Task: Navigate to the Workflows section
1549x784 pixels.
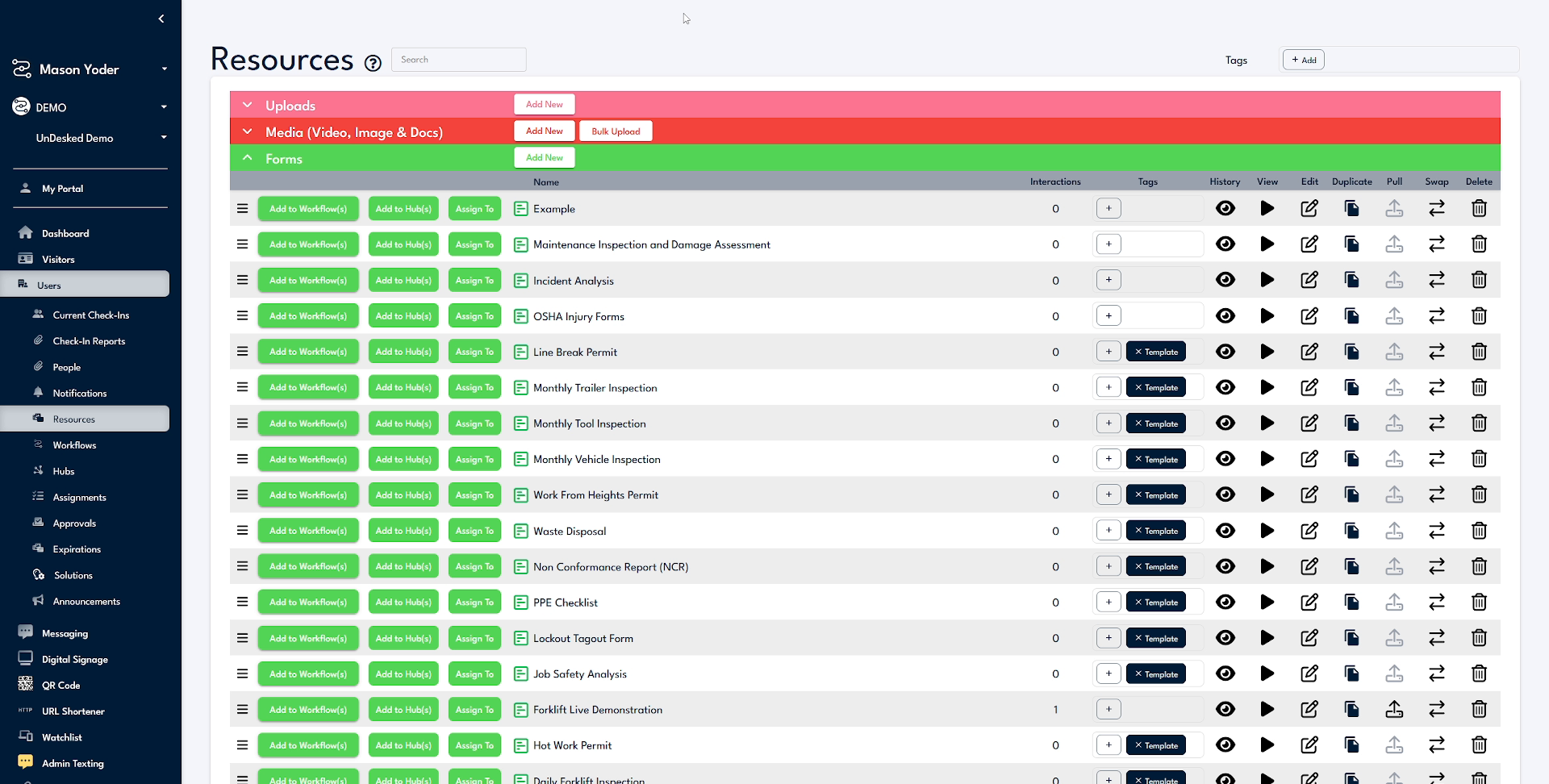Action: tap(75, 444)
